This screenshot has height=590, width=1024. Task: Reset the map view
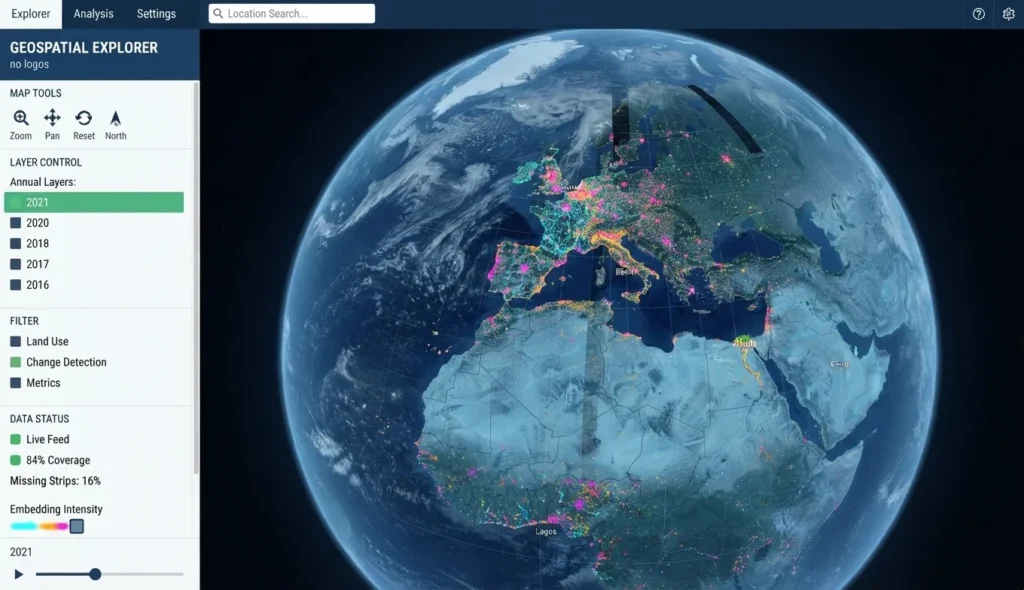[x=84, y=125]
